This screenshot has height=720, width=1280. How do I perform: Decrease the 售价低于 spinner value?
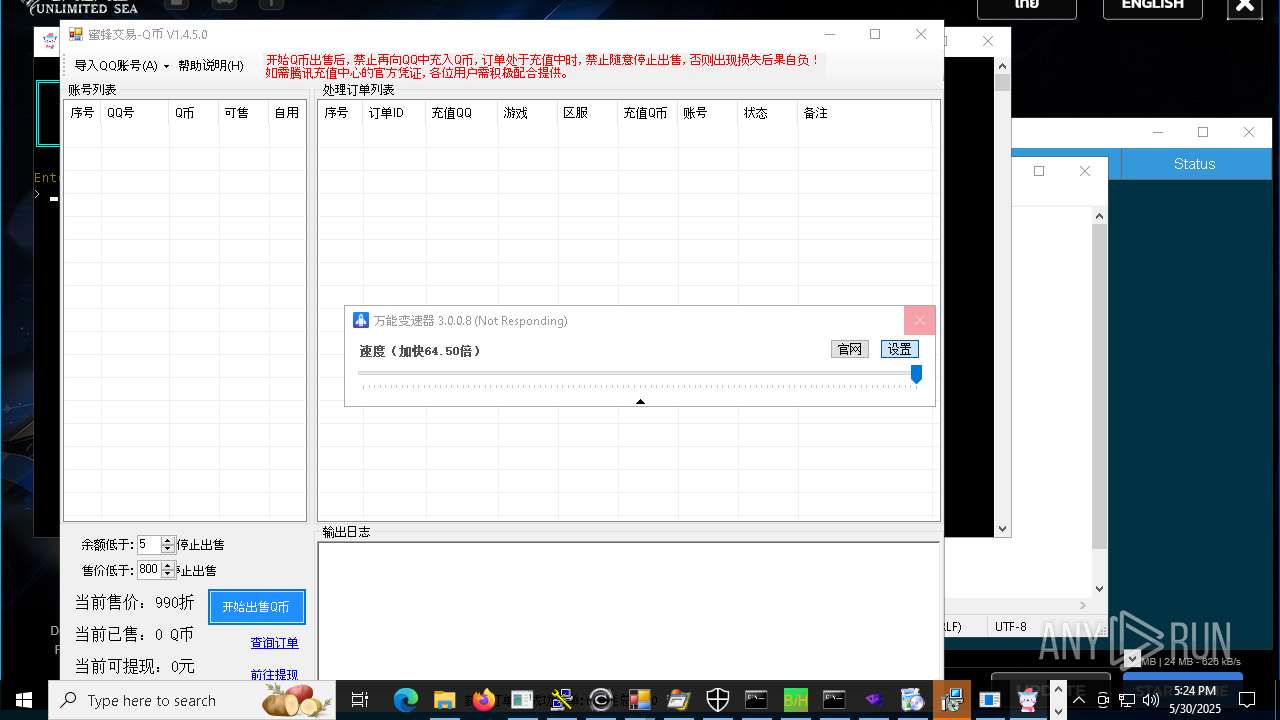tap(168, 574)
